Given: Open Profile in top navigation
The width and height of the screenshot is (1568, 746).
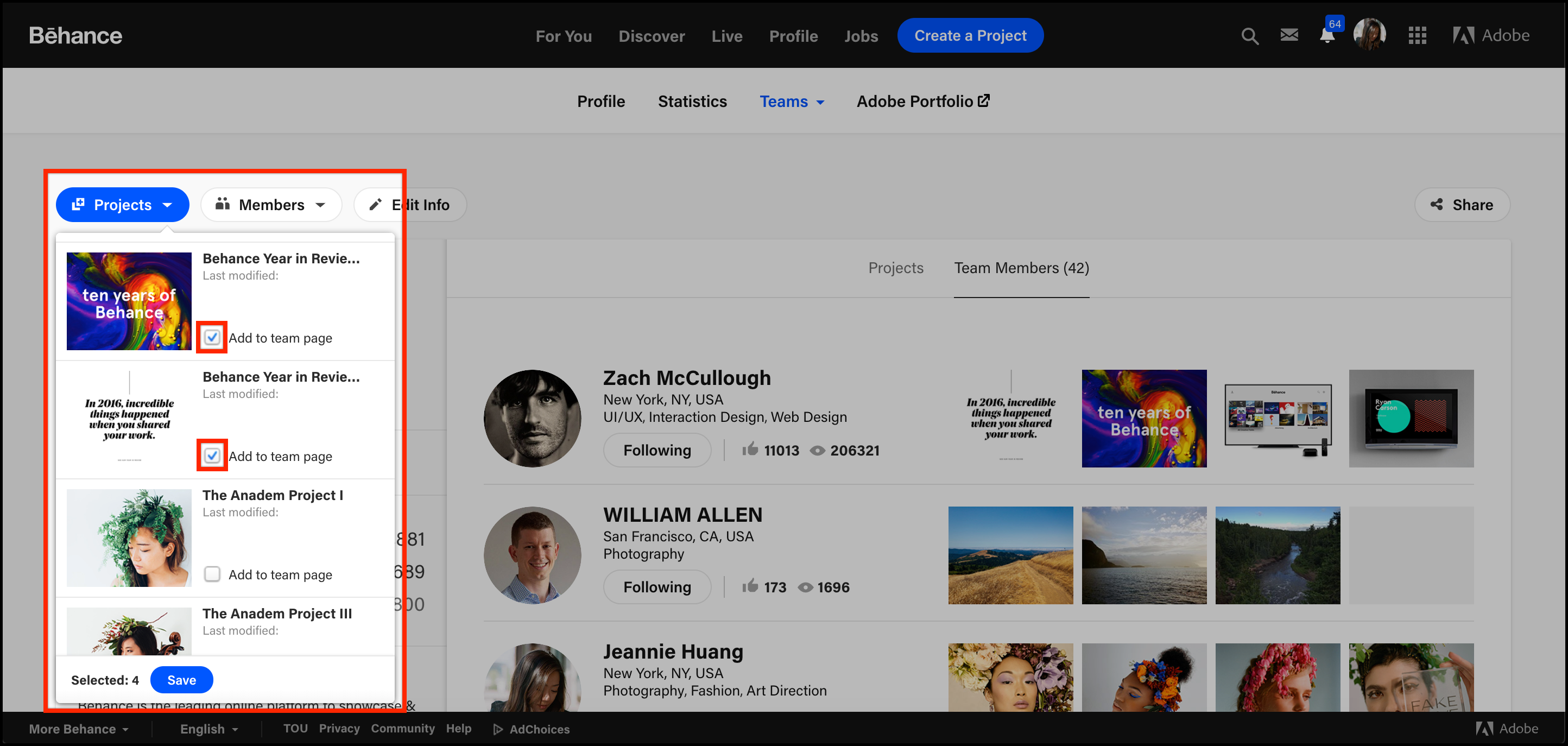Looking at the screenshot, I should (793, 36).
